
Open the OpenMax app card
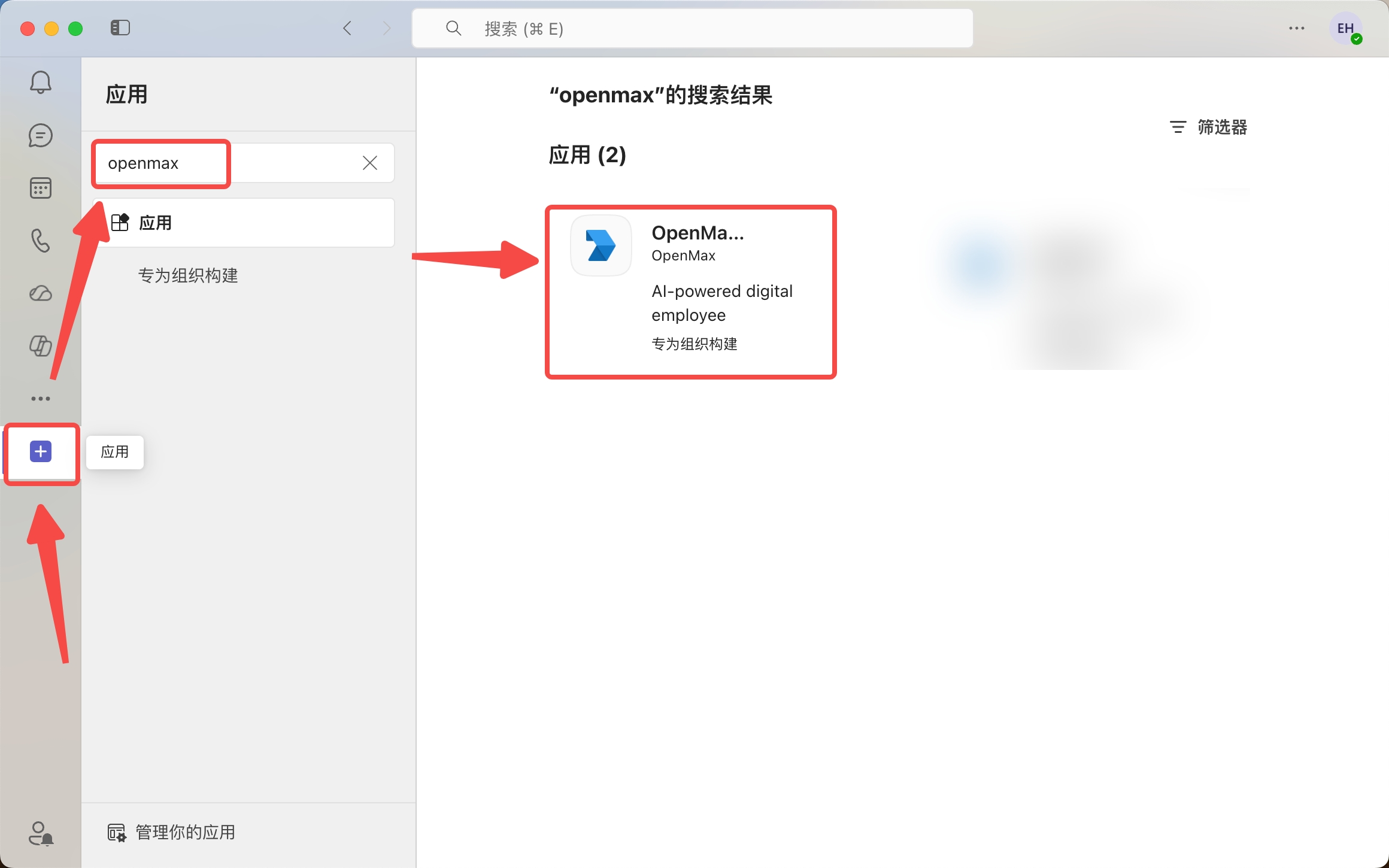point(691,292)
